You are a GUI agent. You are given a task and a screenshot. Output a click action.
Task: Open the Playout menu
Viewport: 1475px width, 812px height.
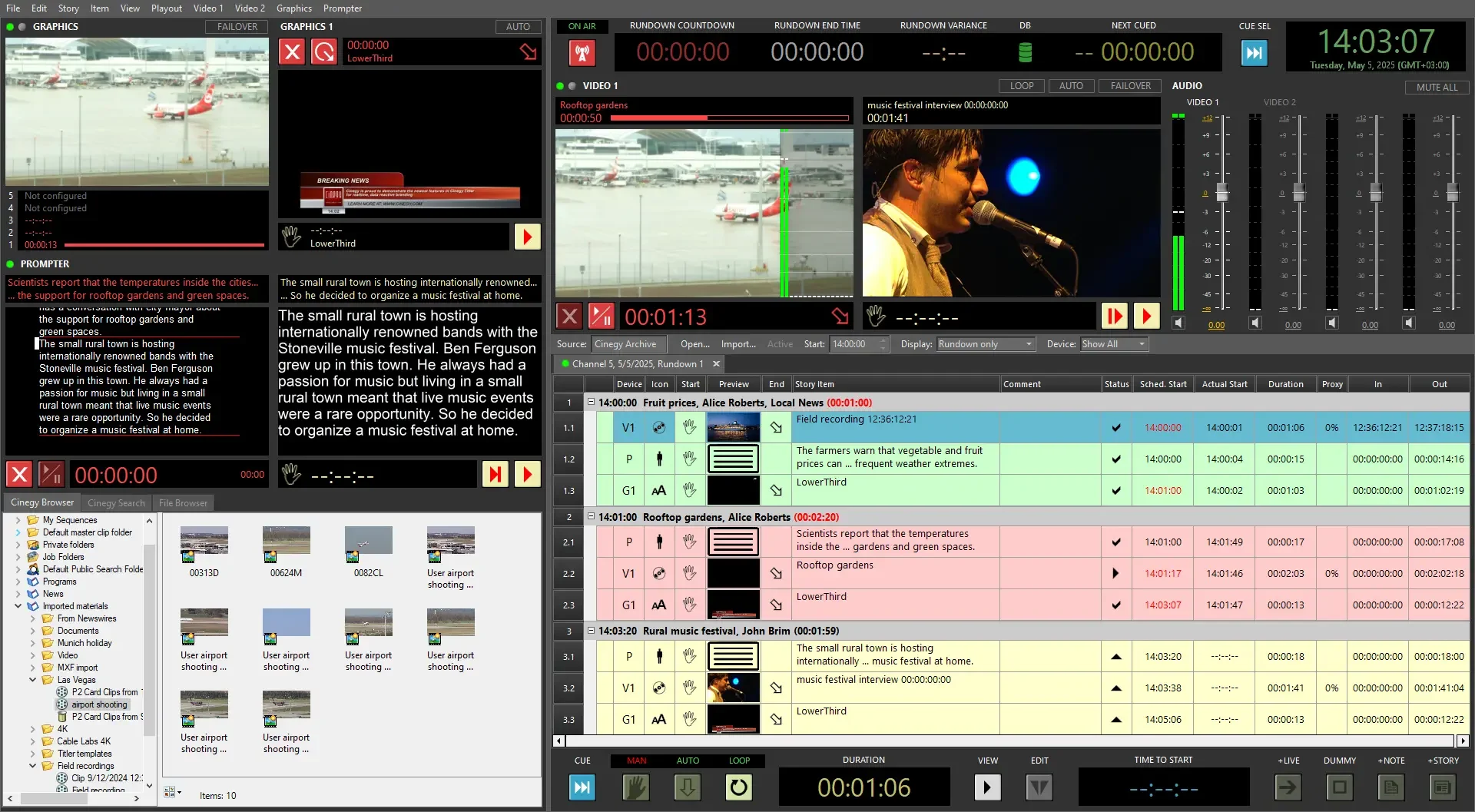[166, 8]
